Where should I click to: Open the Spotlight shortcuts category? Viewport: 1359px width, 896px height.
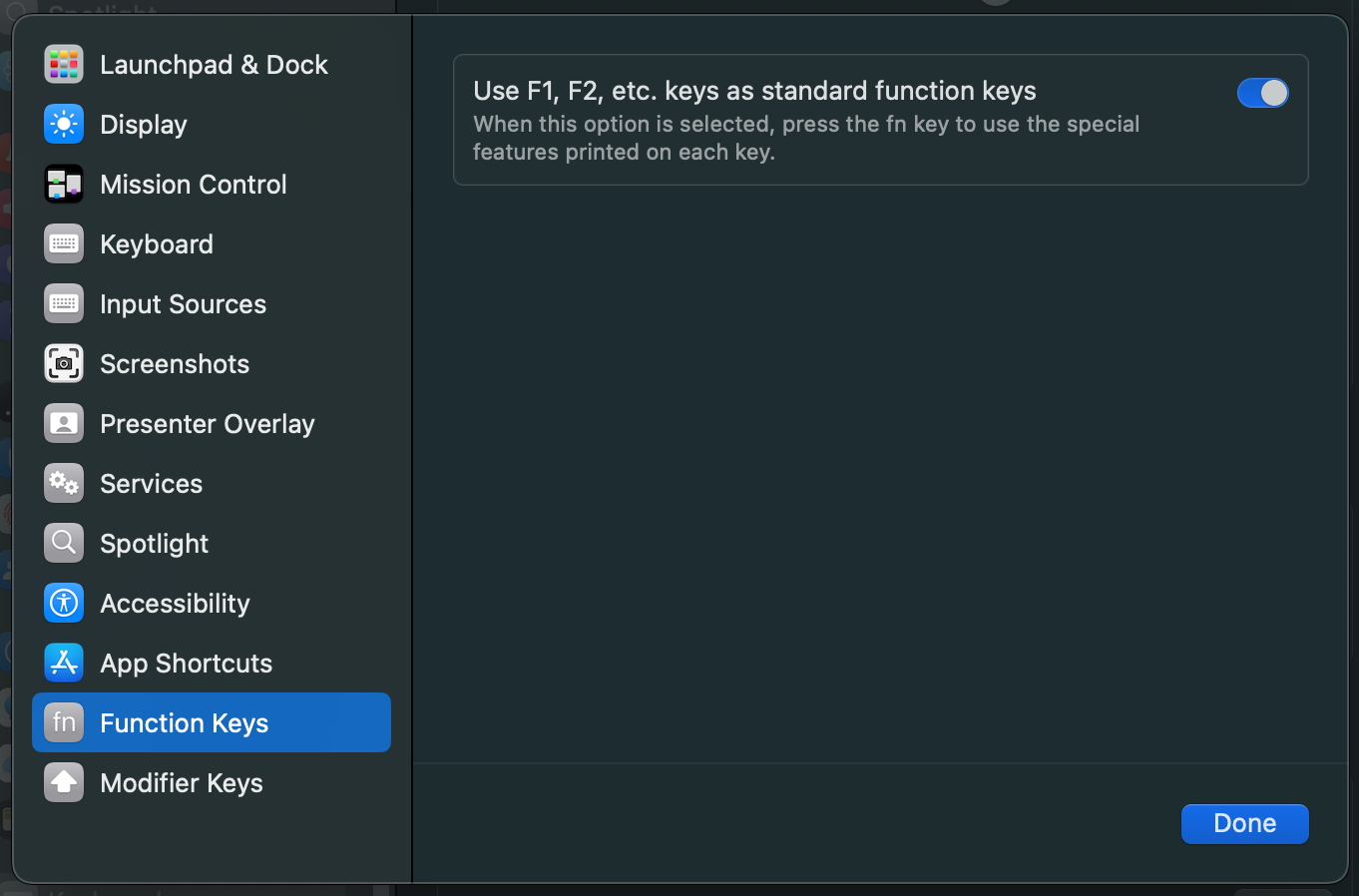[x=212, y=544]
